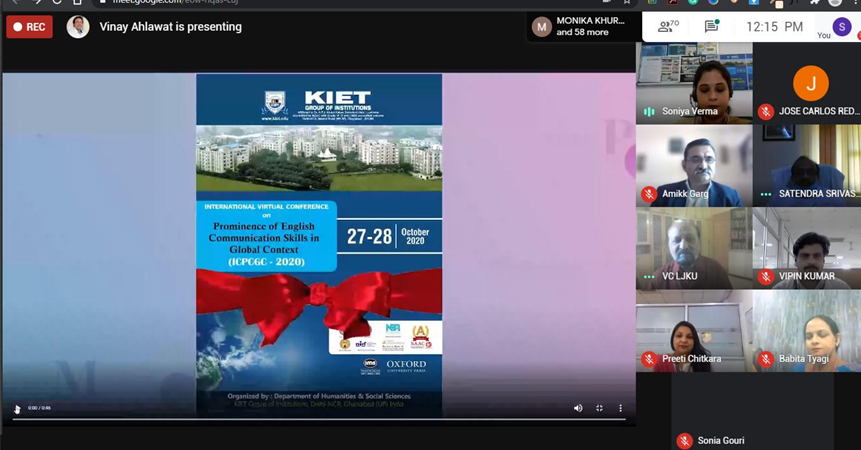861x450 pixels.
Task: Open the participants list icon
Action: 665,27
